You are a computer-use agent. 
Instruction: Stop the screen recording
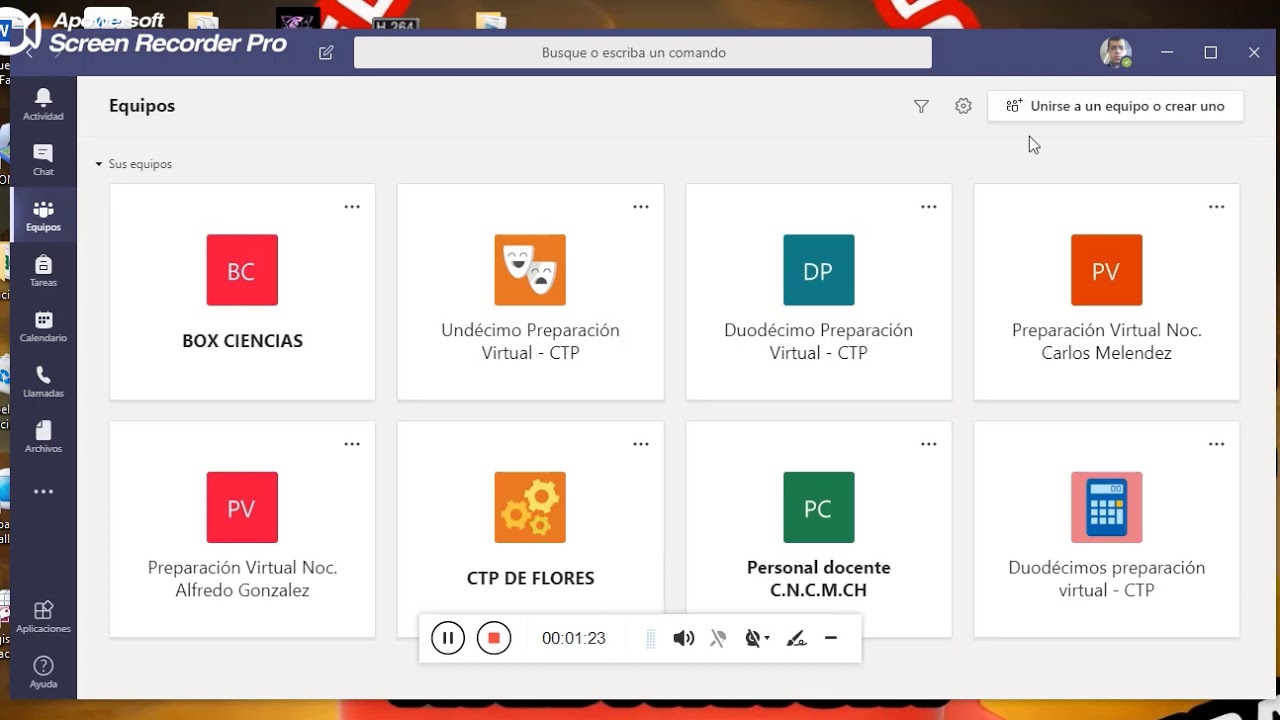coord(494,638)
